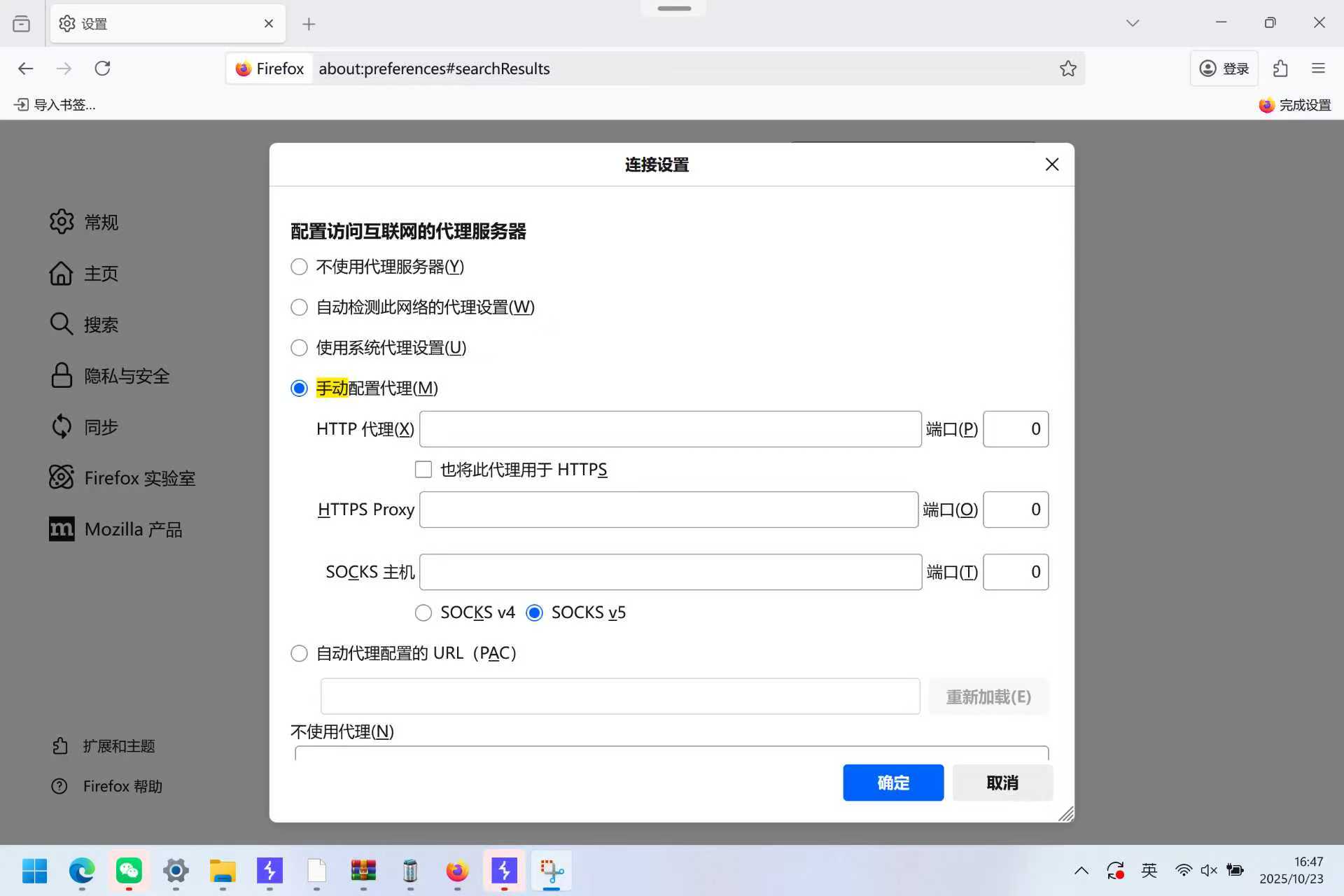1344x896 pixels.
Task: Show hidden system tray icons chevron
Action: pyautogui.click(x=1081, y=871)
